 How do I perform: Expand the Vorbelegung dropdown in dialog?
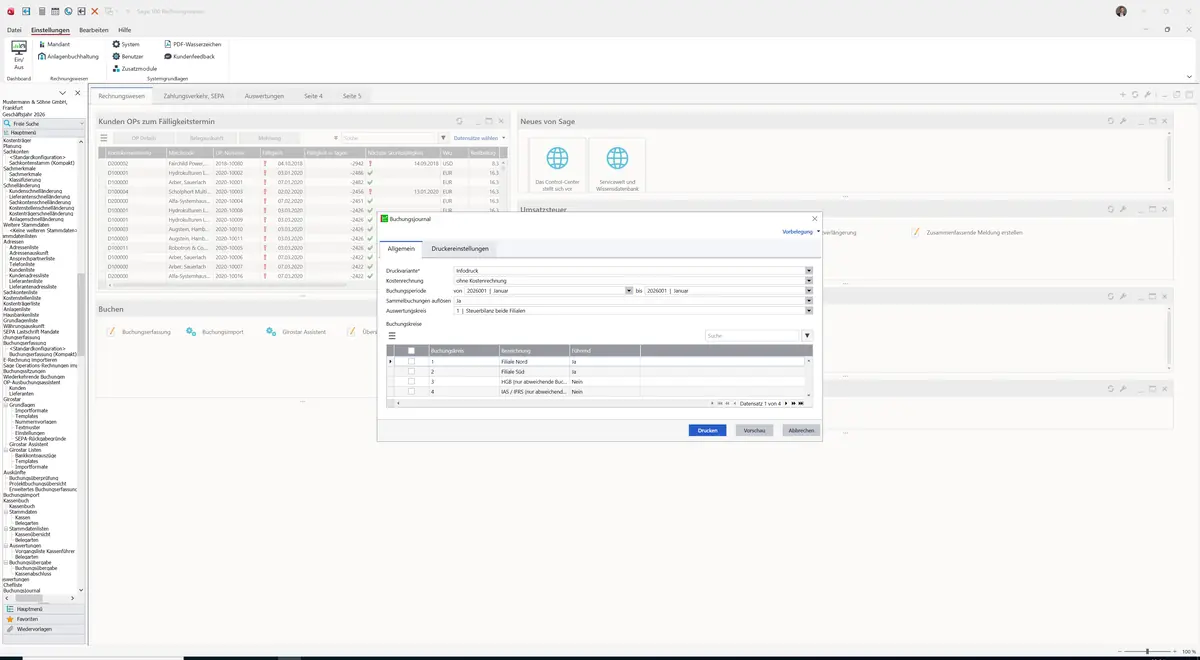tap(801, 231)
